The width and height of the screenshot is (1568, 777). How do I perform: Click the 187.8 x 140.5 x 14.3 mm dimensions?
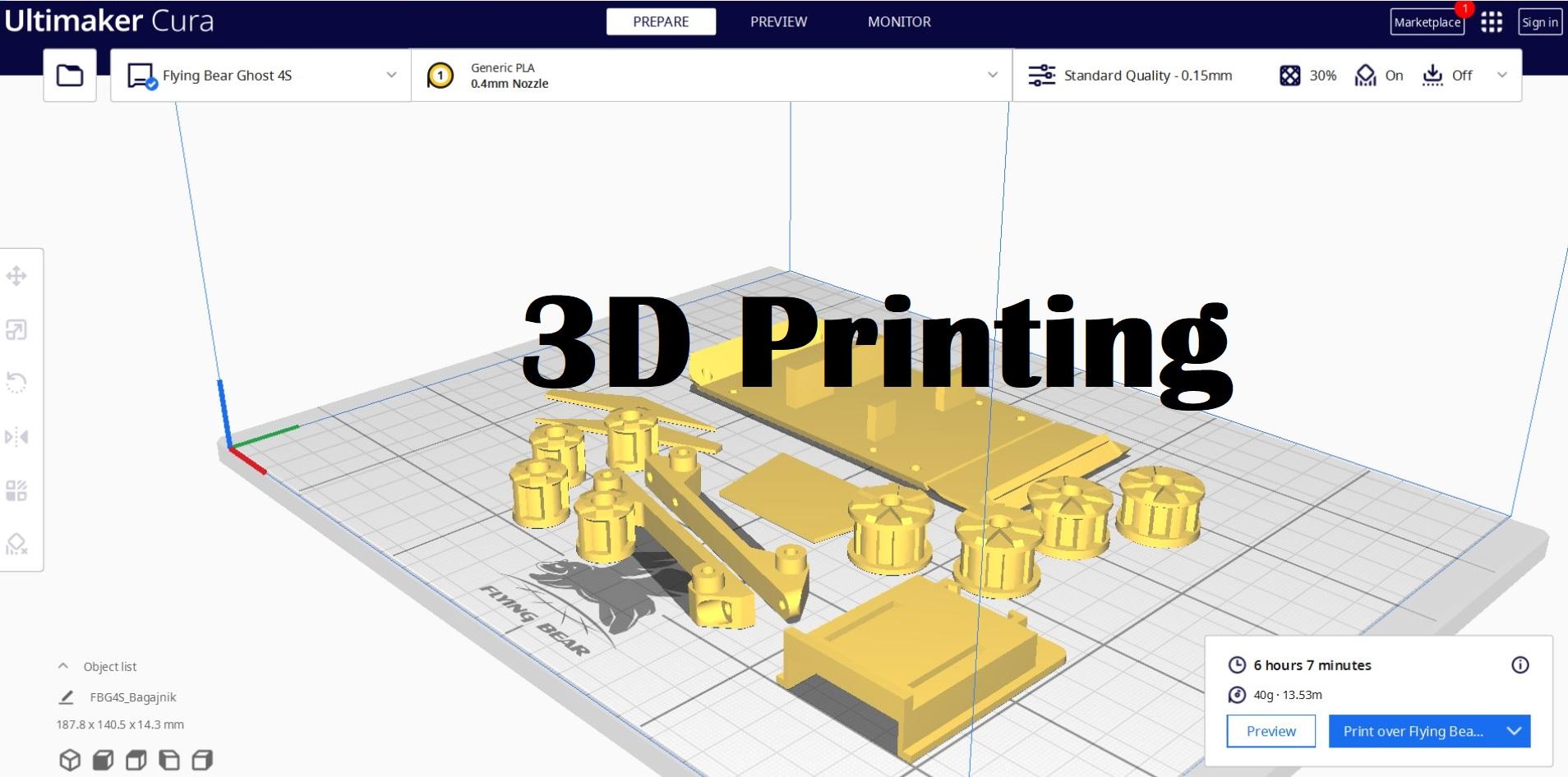pos(120,724)
